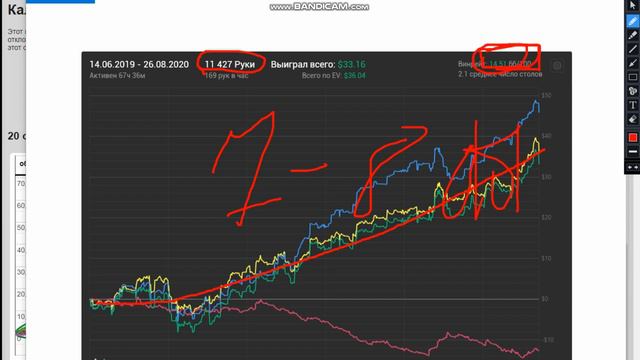Click the '11 427 Руки' hands count

230,64
